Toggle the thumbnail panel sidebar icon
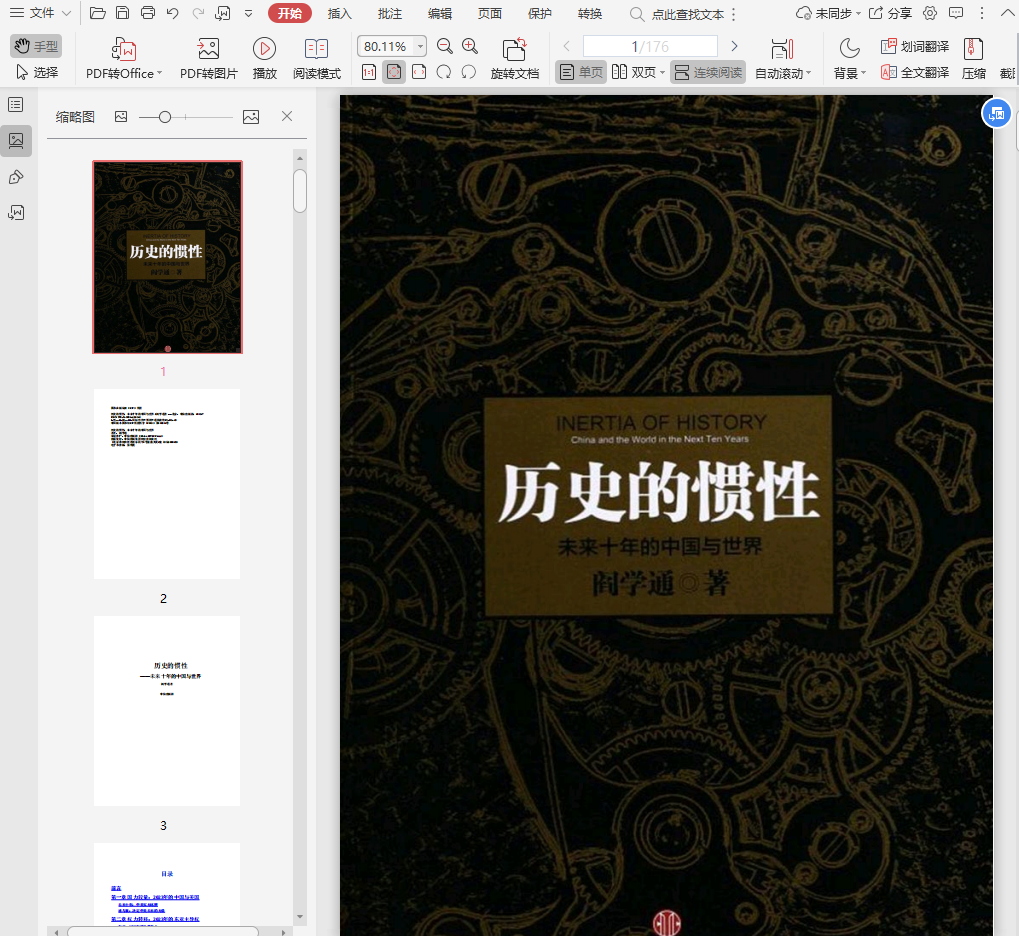The image size is (1019, 936). coord(16,140)
